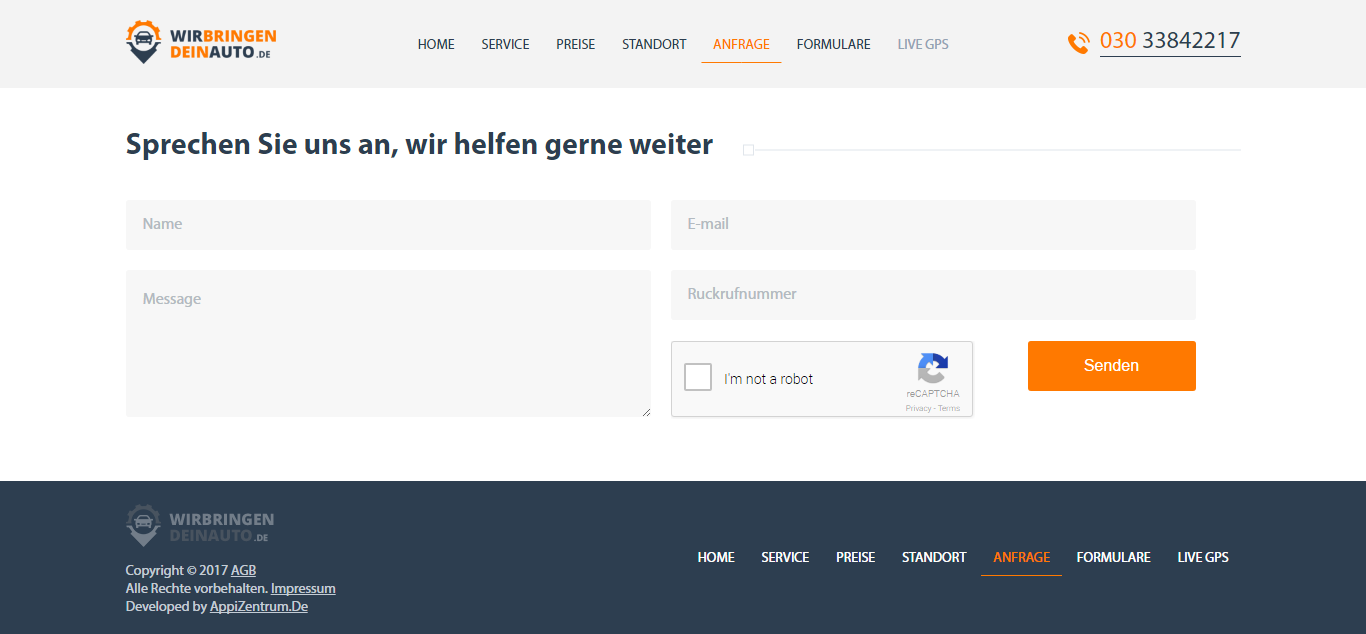Open the Service page from header menu

click(505, 44)
